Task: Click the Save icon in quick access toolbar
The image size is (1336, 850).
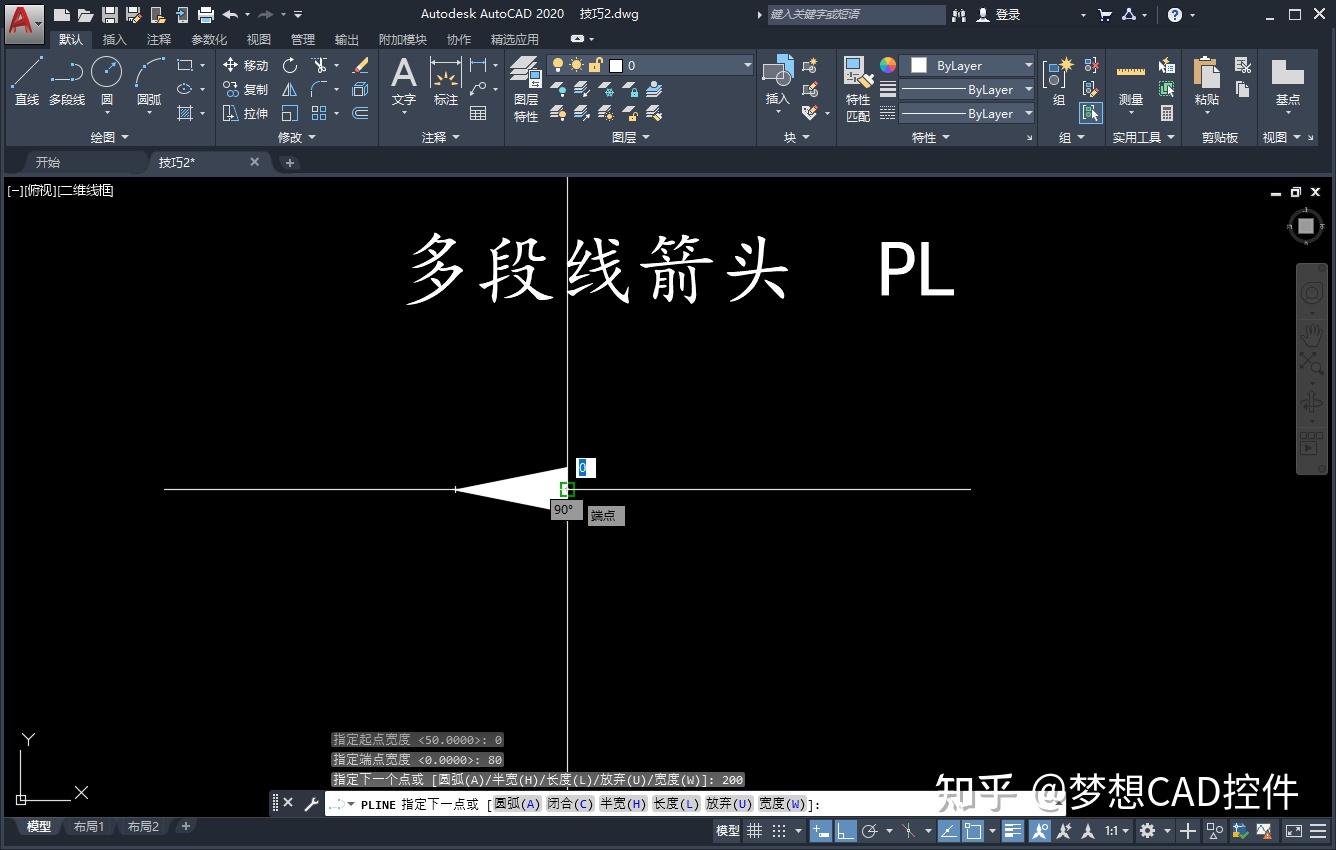Action: [110, 15]
